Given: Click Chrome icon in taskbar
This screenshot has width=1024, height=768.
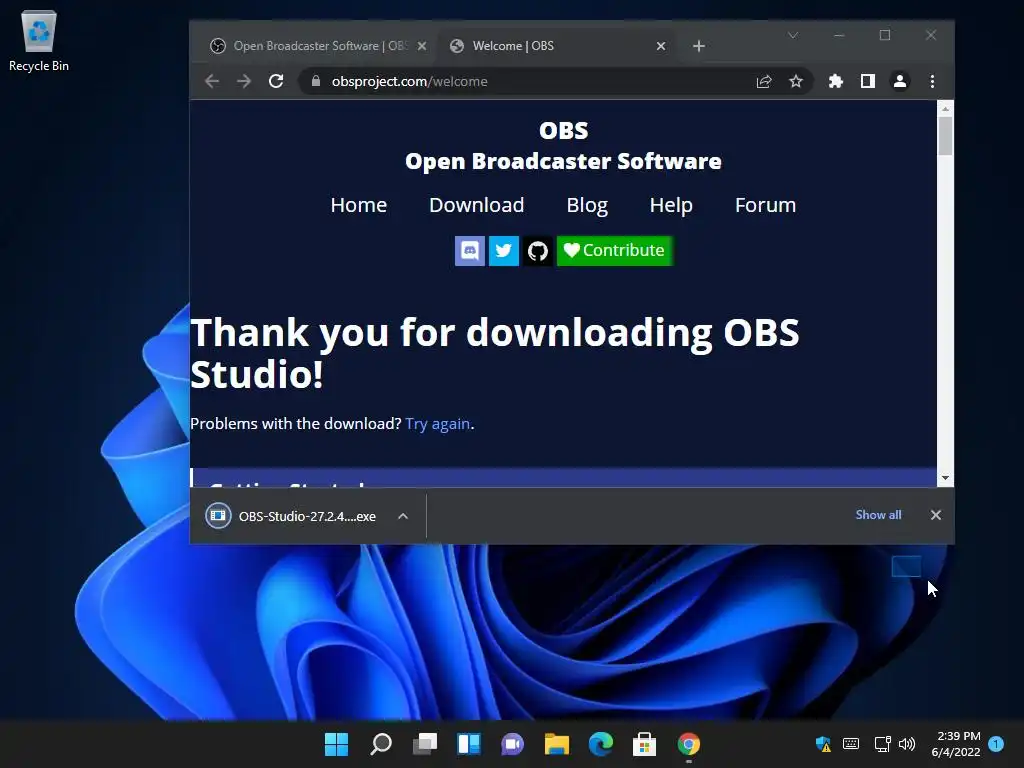Looking at the screenshot, I should pos(689,744).
